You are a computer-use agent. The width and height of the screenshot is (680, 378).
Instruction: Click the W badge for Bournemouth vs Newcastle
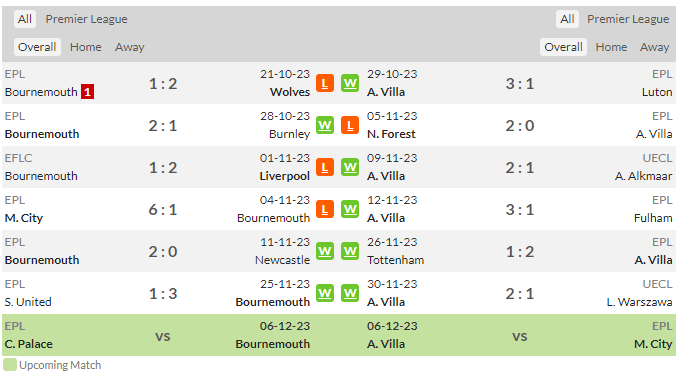[325, 251]
